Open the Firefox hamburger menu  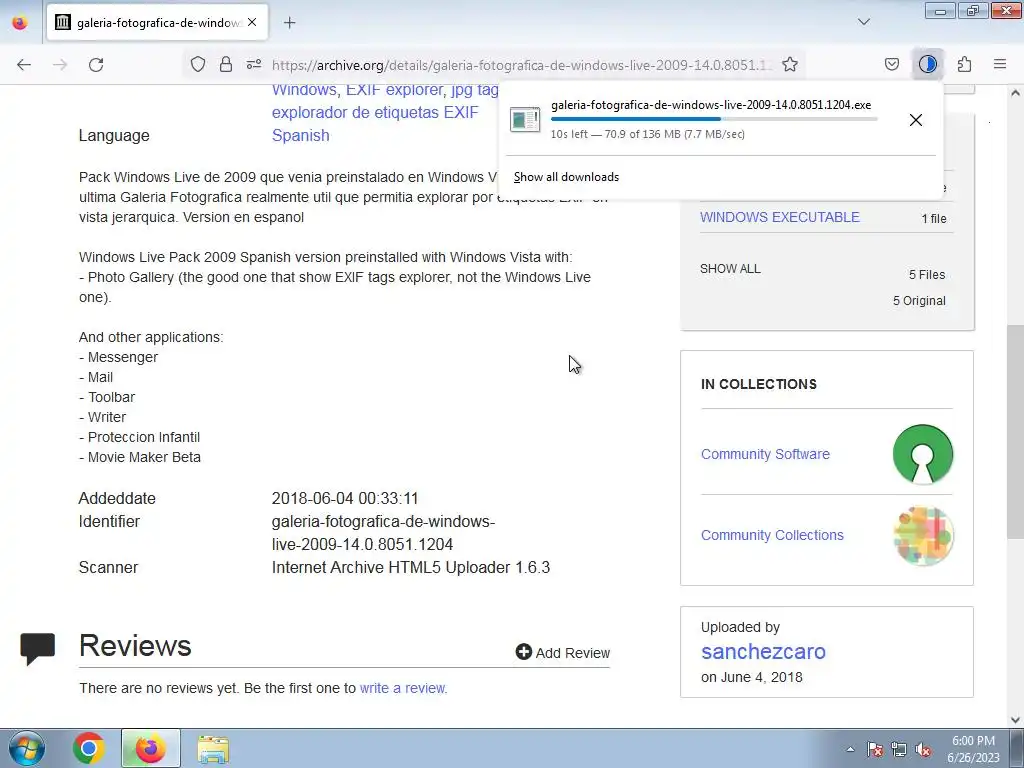coord(1000,64)
